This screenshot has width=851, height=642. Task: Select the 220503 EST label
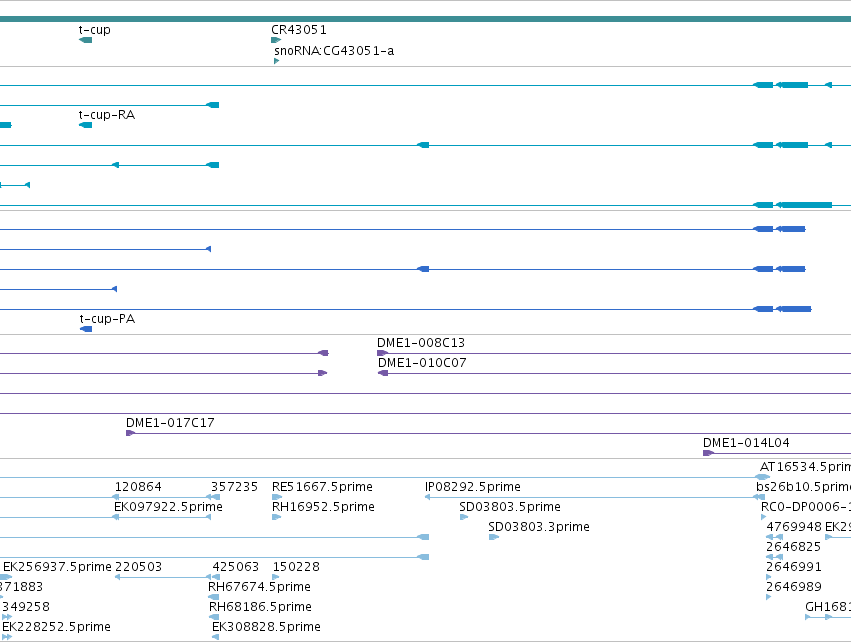tap(139, 567)
